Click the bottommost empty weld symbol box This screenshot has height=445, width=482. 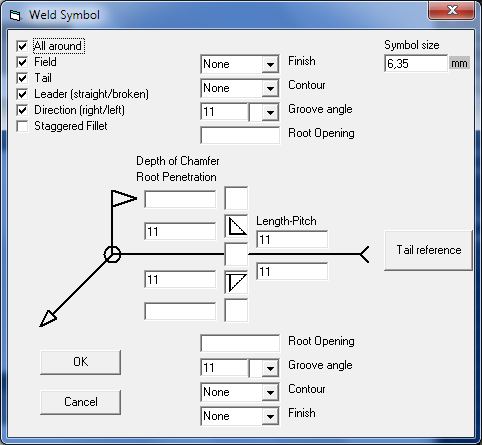236,310
